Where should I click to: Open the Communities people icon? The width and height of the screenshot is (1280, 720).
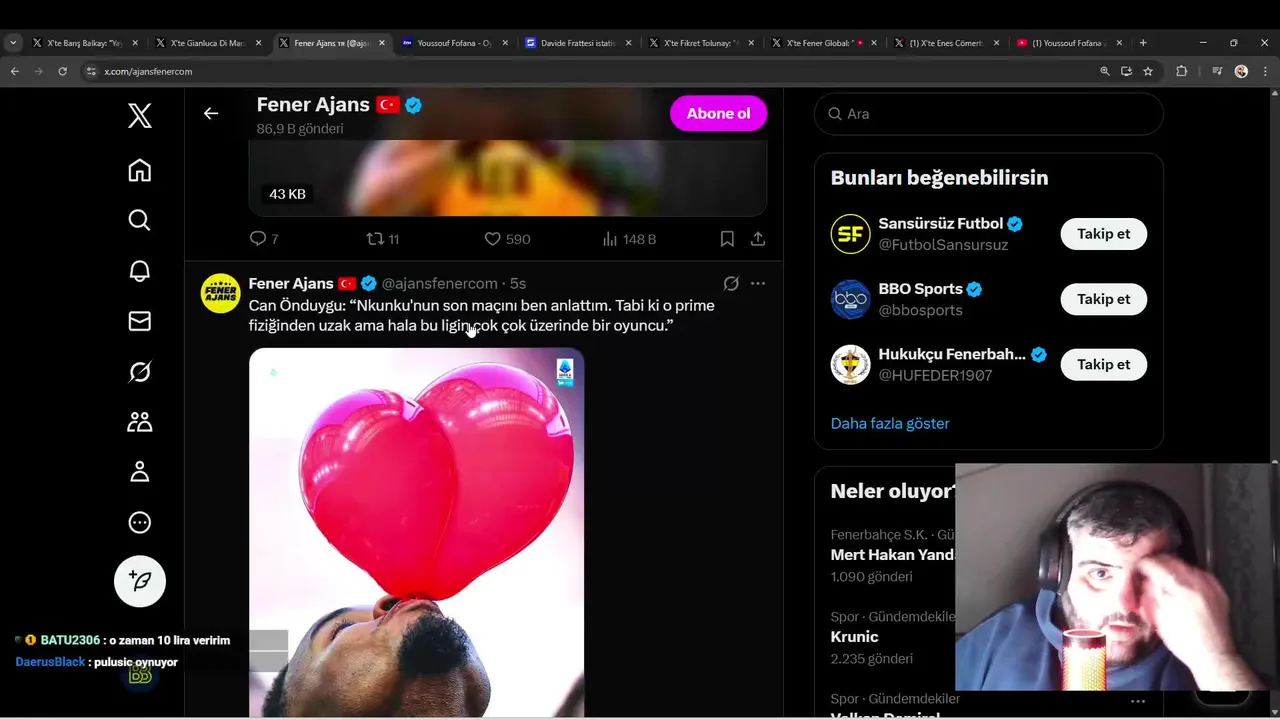click(x=140, y=422)
